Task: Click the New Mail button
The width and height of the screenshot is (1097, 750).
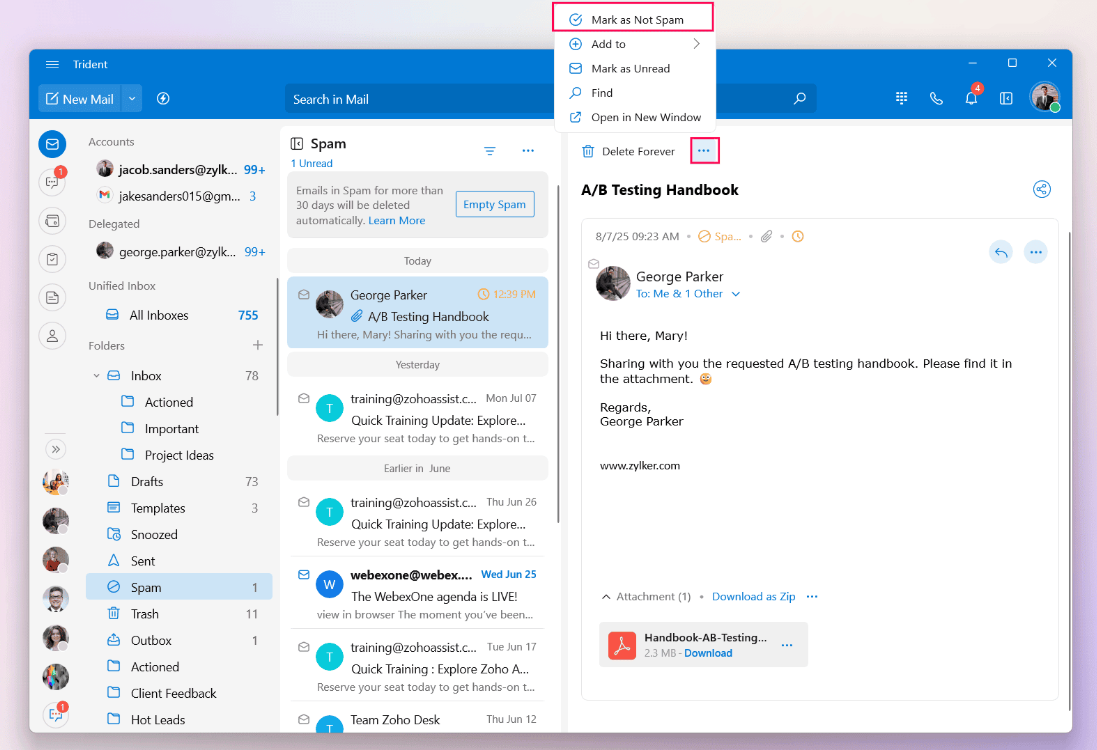Action: 79,99
